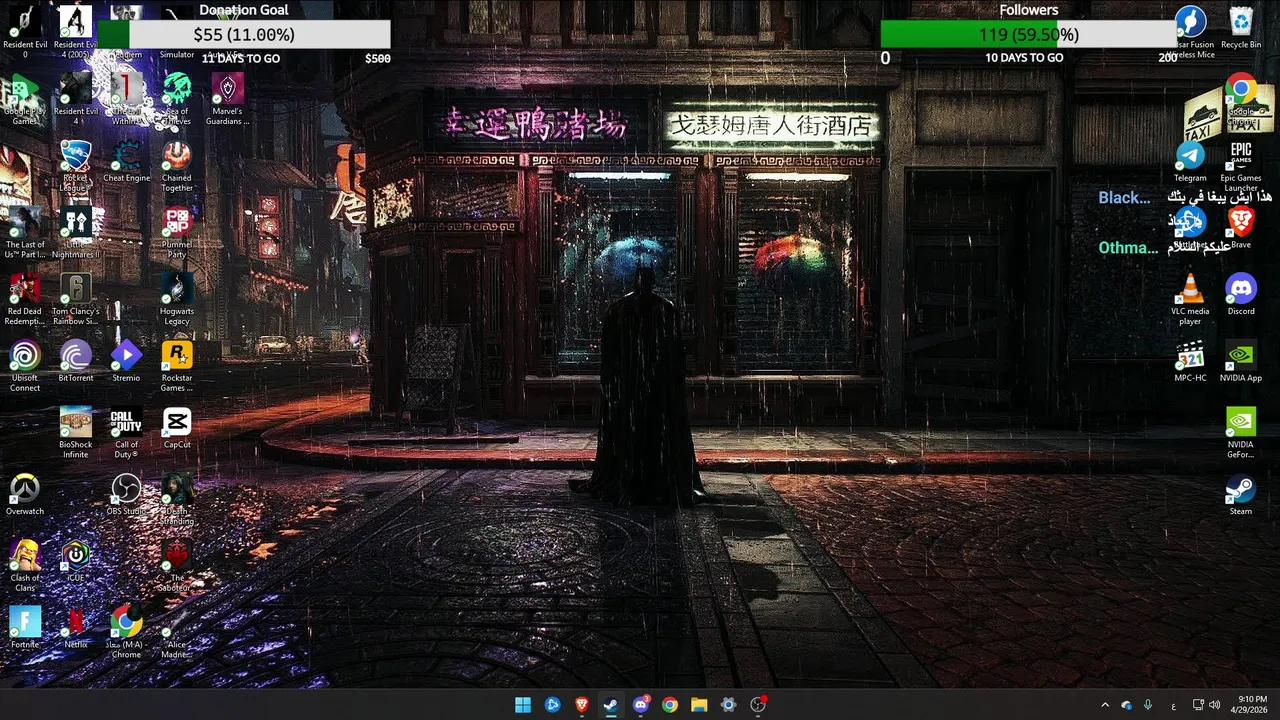Viewport: 1280px width, 720px height.
Task: Open The Evil Within 2 desktop icon
Action: 126,100
